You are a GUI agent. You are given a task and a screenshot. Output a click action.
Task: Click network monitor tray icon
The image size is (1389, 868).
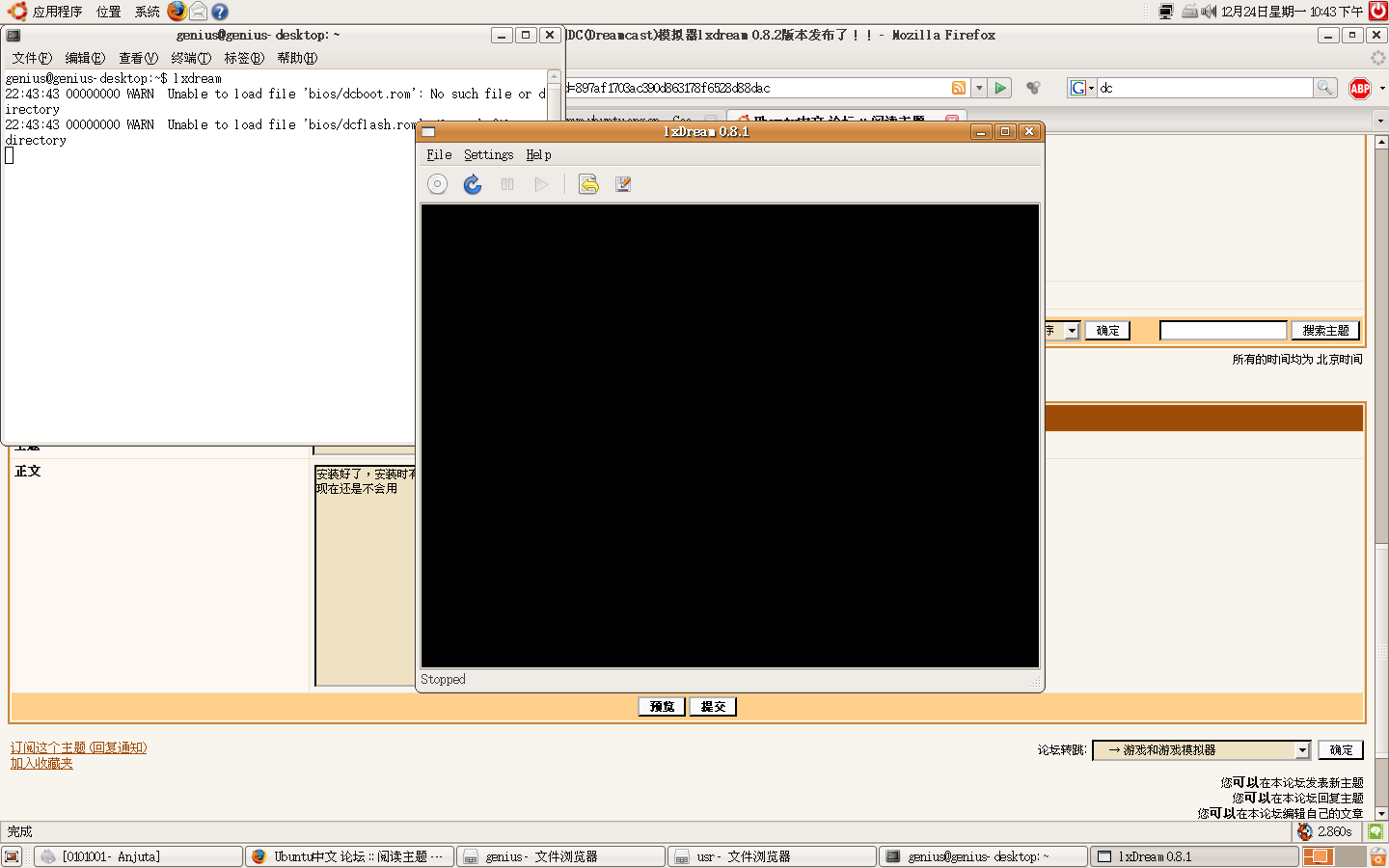(x=1166, y=12)
